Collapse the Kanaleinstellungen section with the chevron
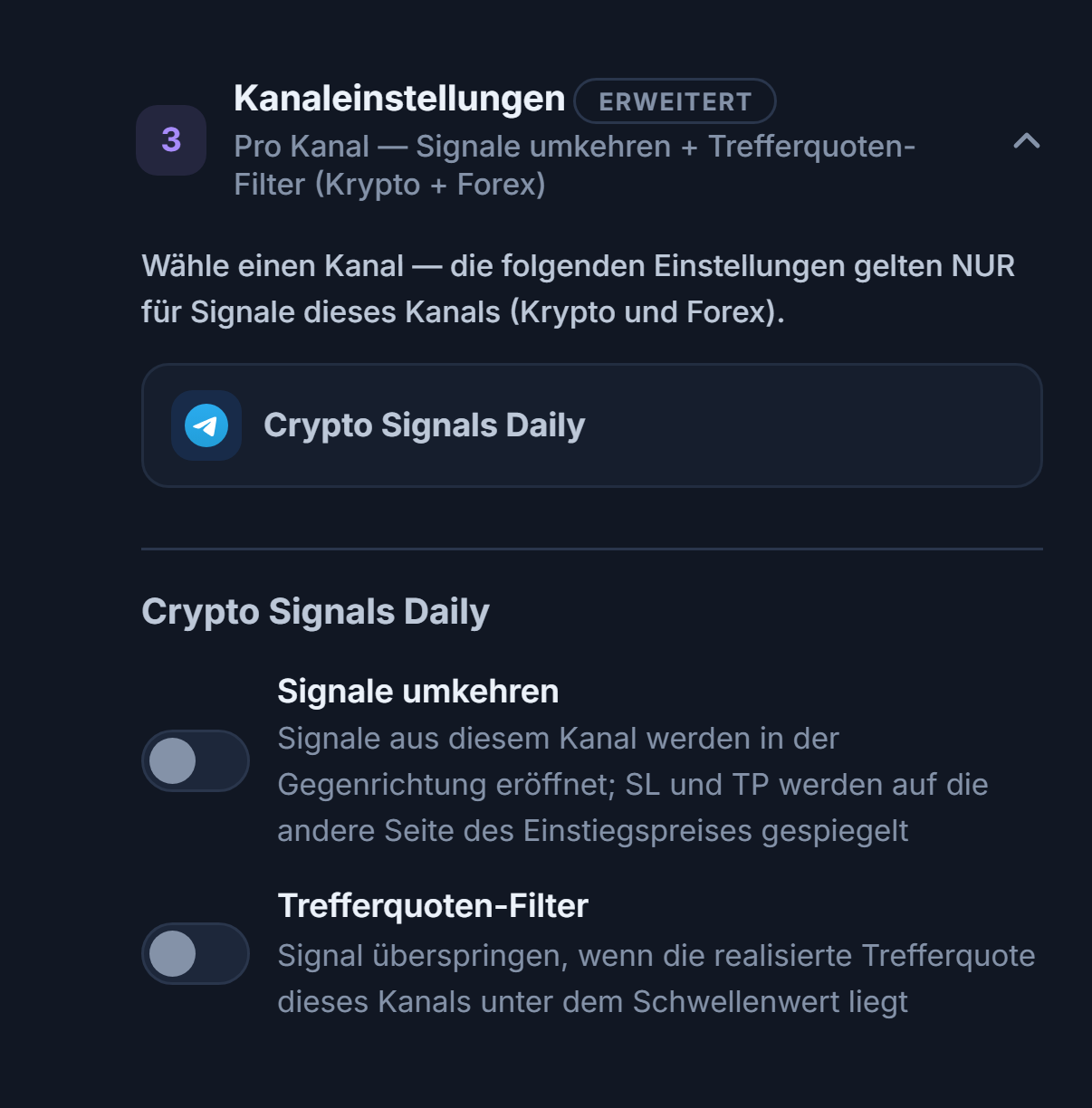 point(1026,140)
